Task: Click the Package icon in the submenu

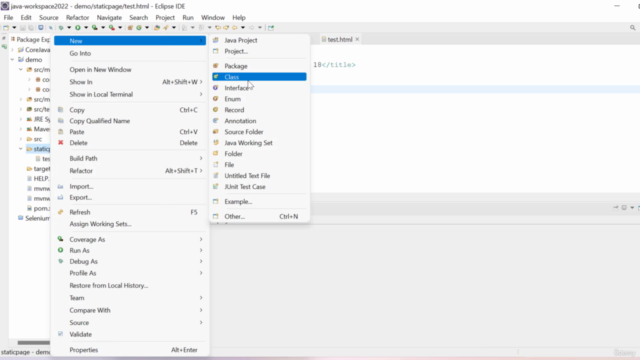Action: pyautogui.click(x=216, y=66)
